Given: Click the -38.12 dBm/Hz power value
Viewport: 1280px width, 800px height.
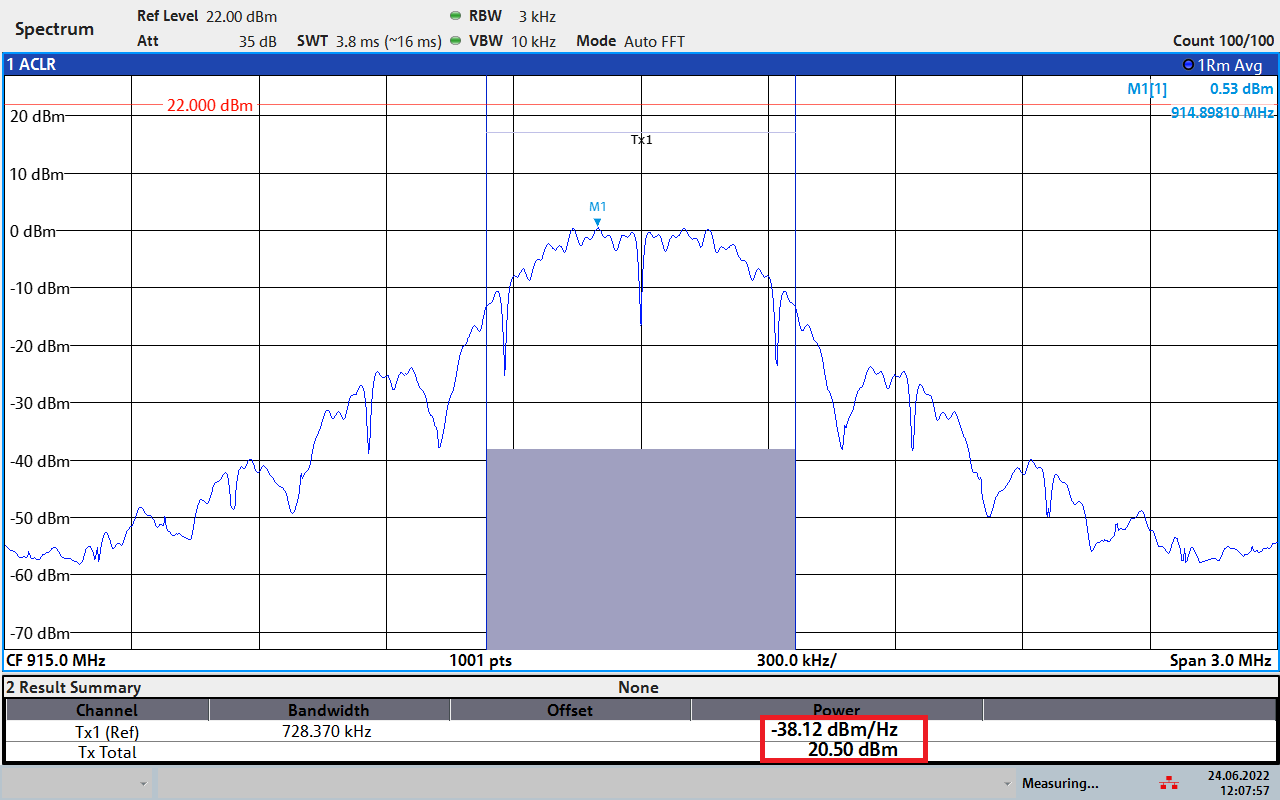Looking at the screenshot, I should point(834,730).
